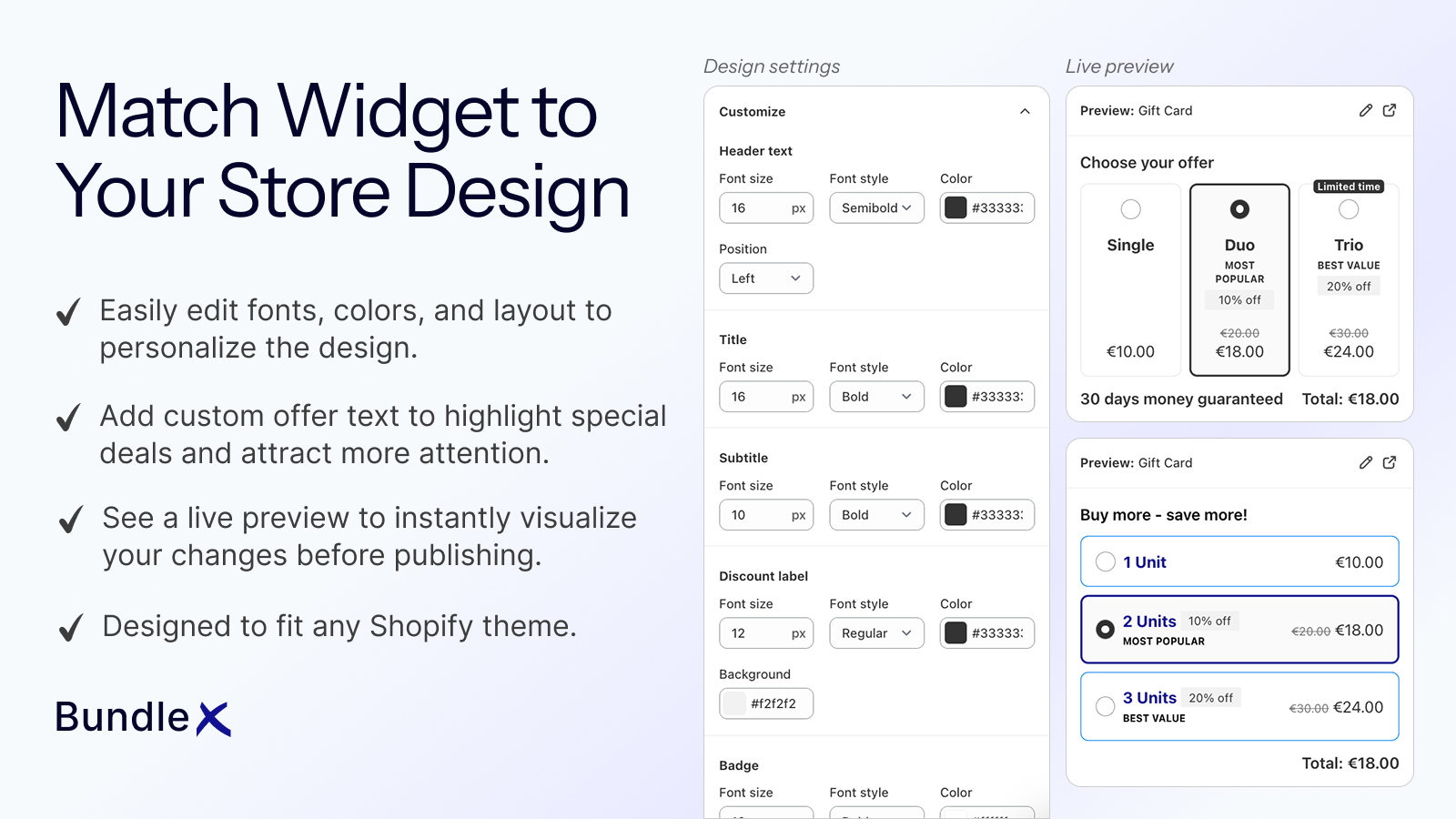The image size is (1456, 819).
Task: Click the pencil icon on the Buy more preview card
Action: (x=1365, y=462)
